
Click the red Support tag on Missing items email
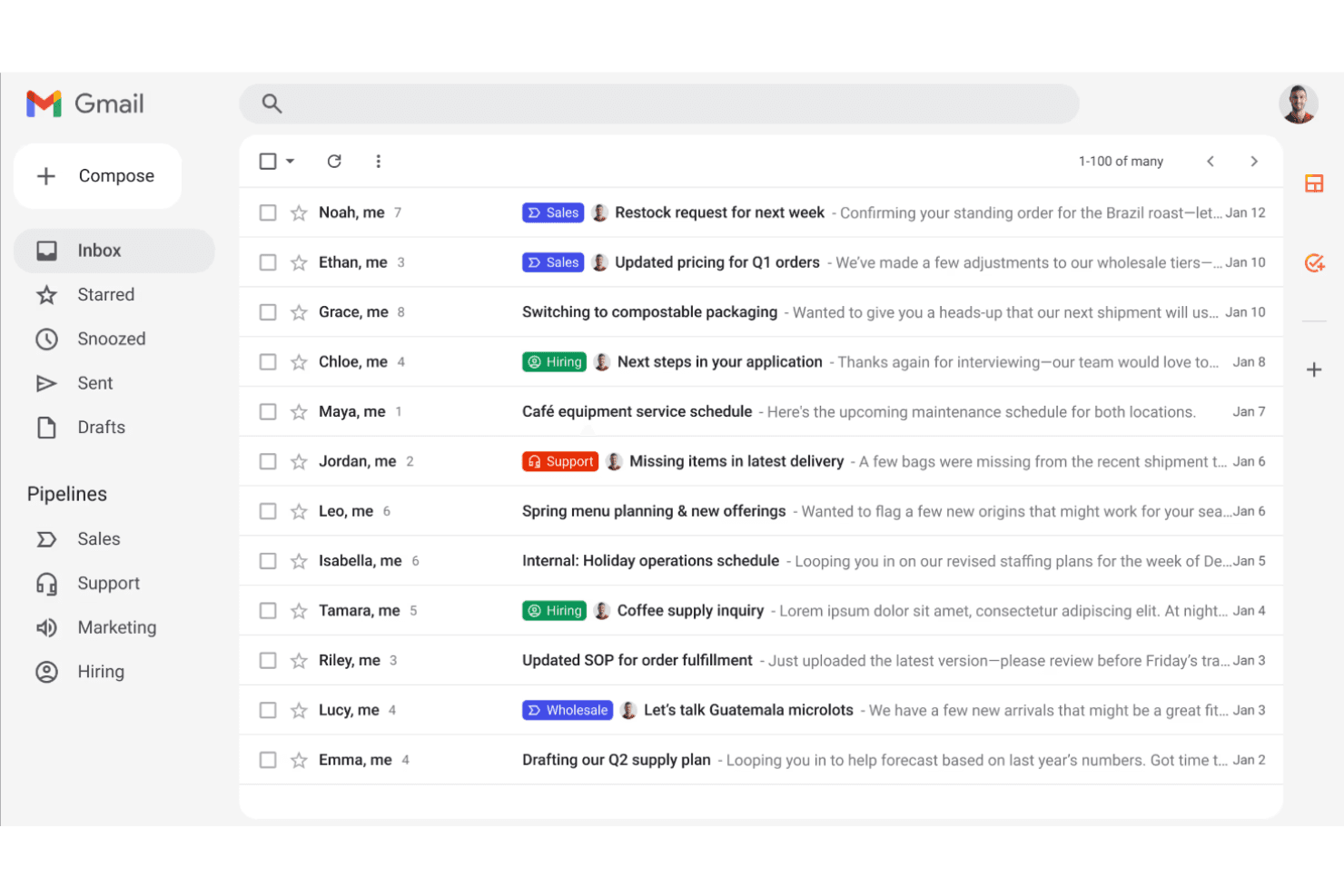pyautogui.click(x=560, y=461)
